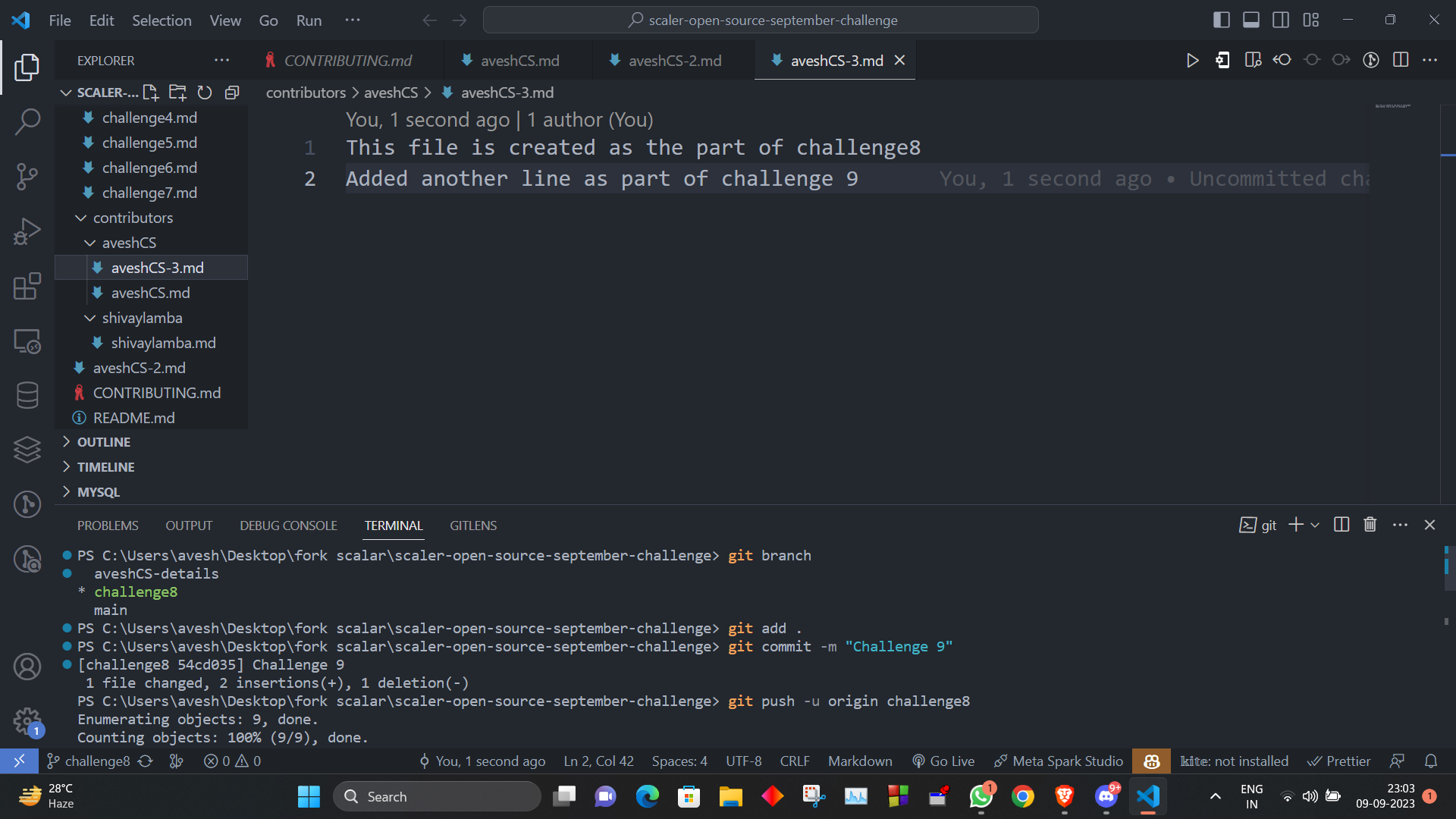Open the Manage gear menu

point(27,721)
